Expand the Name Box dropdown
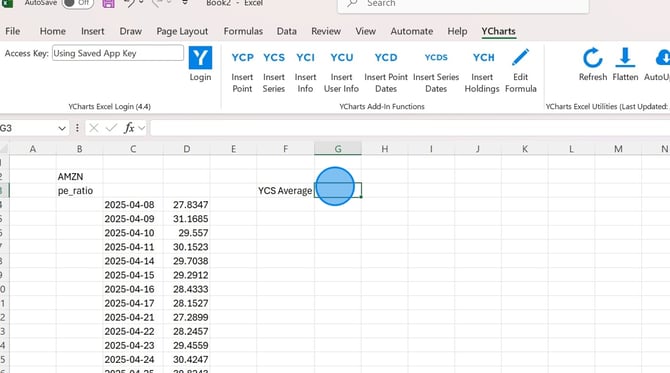Viewport: 670px width, 373px height. pos(62,128)
